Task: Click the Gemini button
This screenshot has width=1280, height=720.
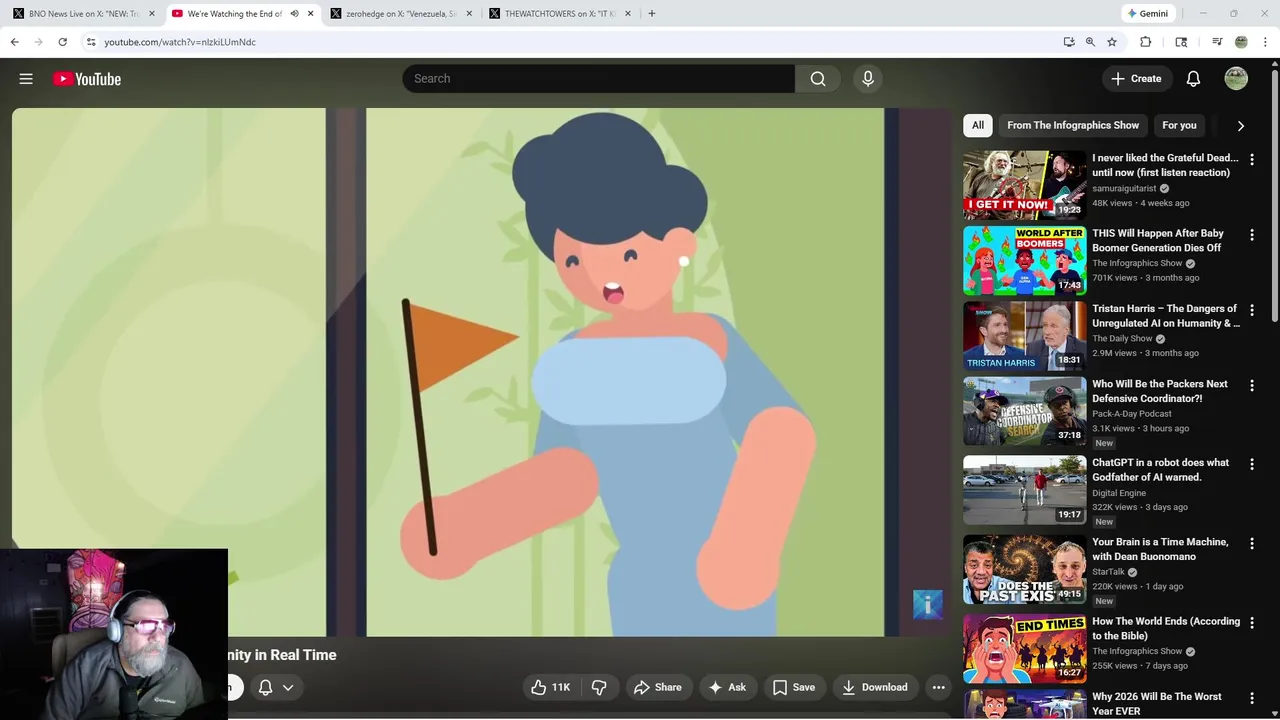Action: pyautogui.click(x=1147, y=14)
